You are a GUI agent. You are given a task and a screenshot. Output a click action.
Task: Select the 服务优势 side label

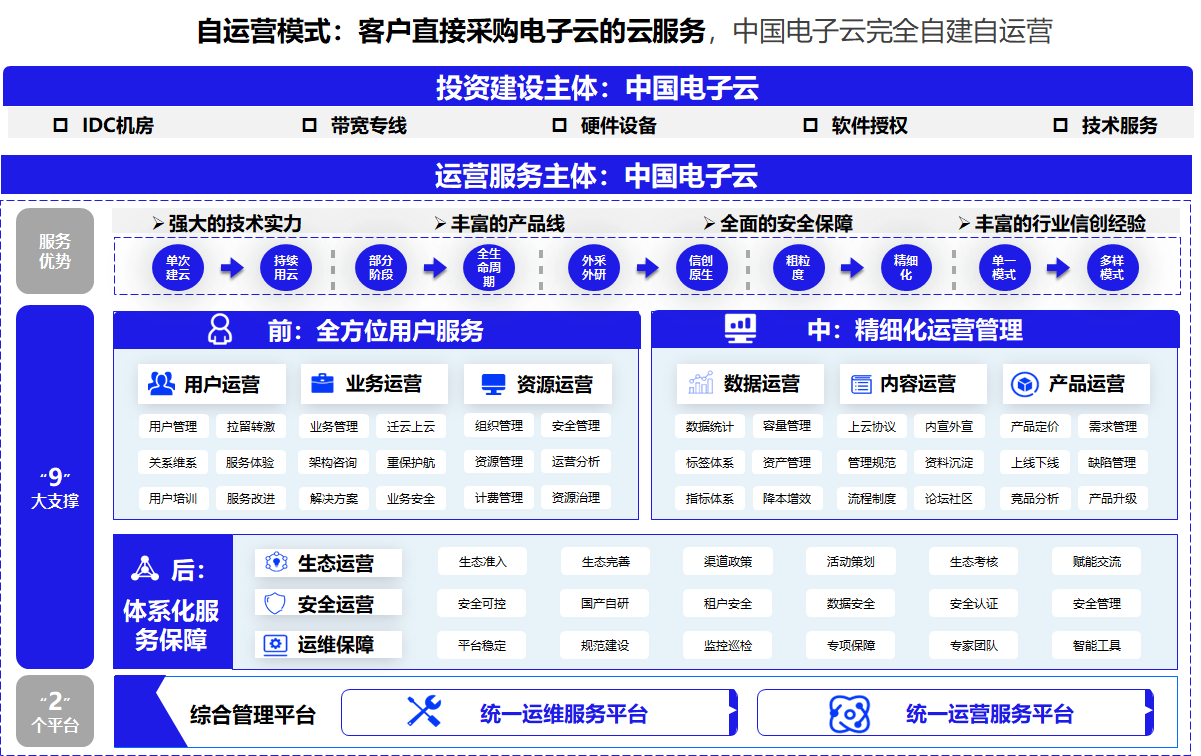click(x=55, y=251)
